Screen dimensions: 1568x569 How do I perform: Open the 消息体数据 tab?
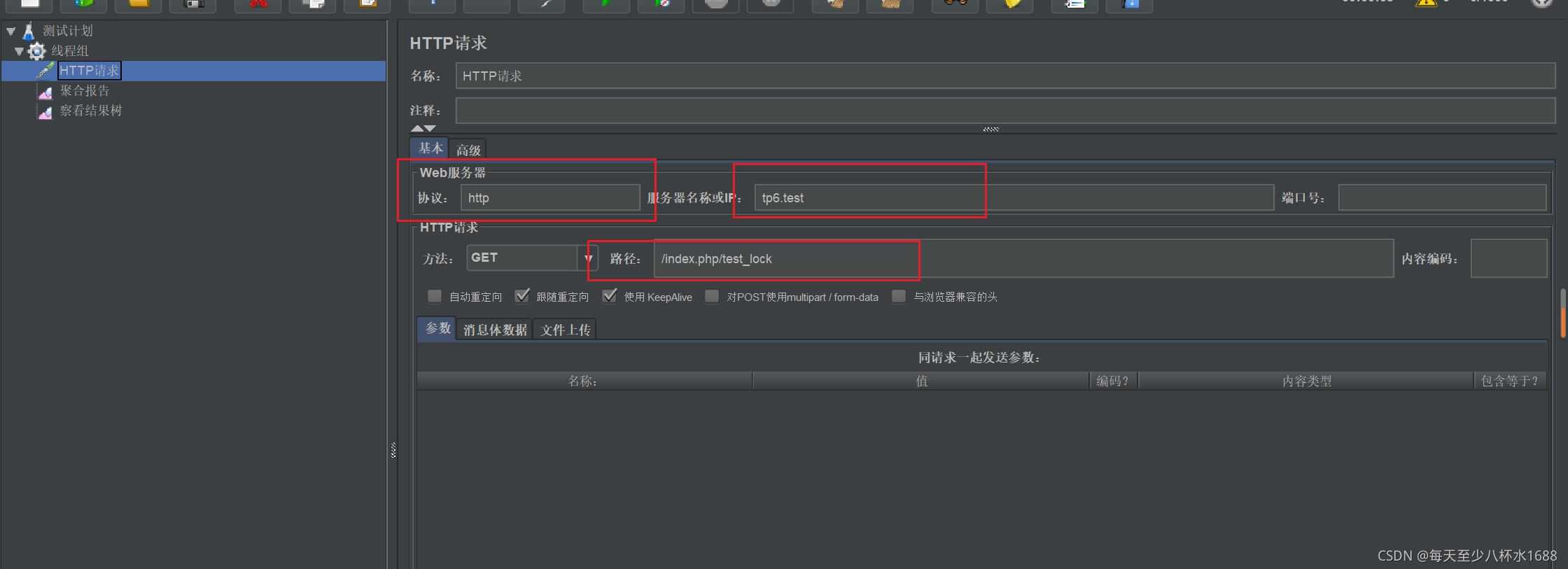(495, 330)
